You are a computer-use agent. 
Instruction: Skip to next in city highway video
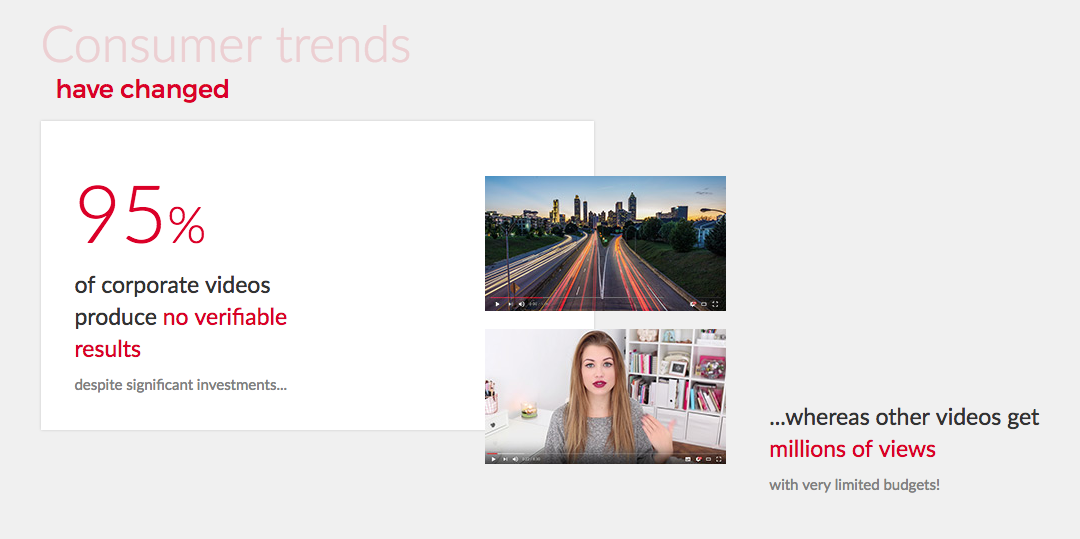click(510, 304)
